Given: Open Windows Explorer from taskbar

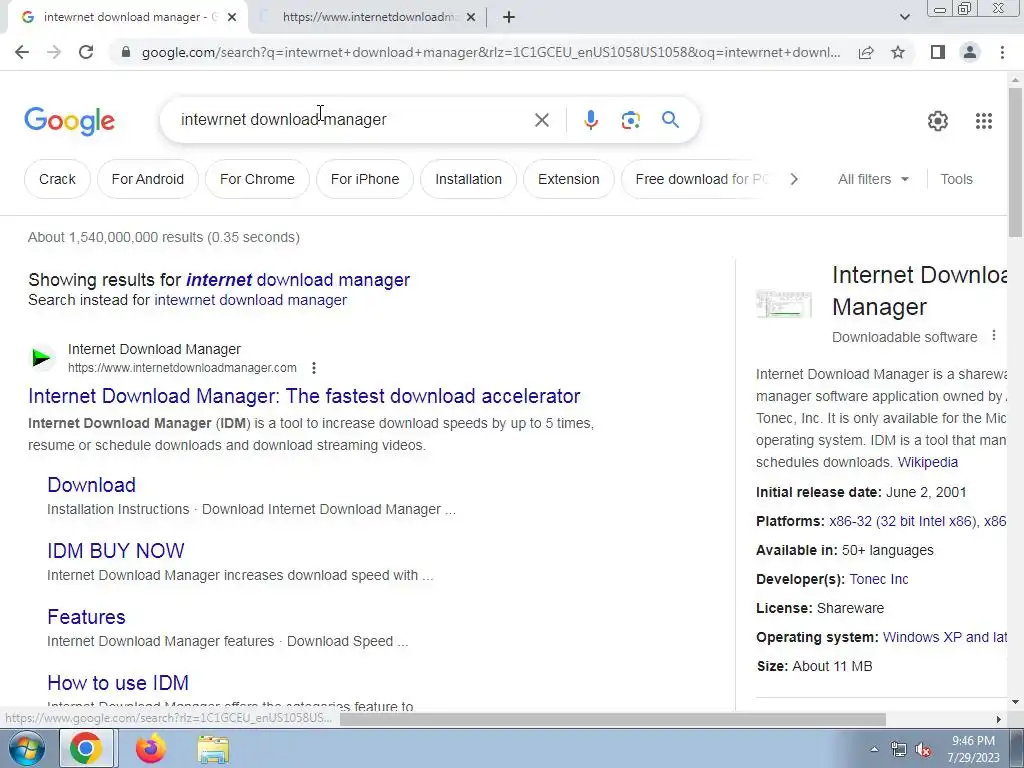Looking at the screenshot, I should 213,750.
